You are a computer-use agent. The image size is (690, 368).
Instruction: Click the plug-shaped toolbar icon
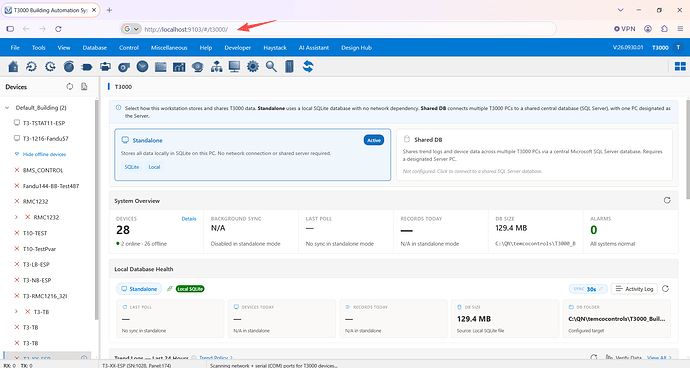coord(87,66)
